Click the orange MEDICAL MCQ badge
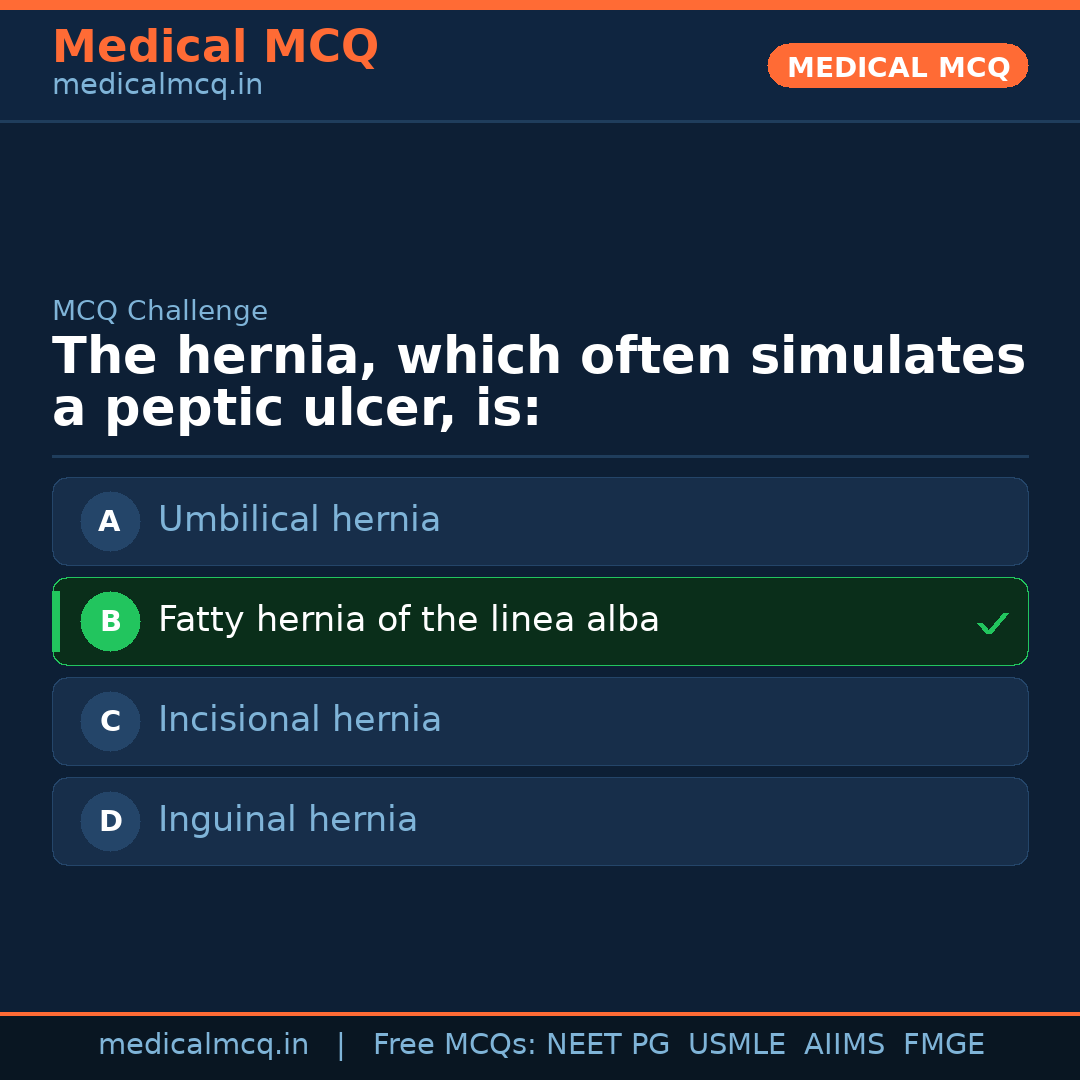Viewport: 1080px width, 1080px height. point(897,66)
